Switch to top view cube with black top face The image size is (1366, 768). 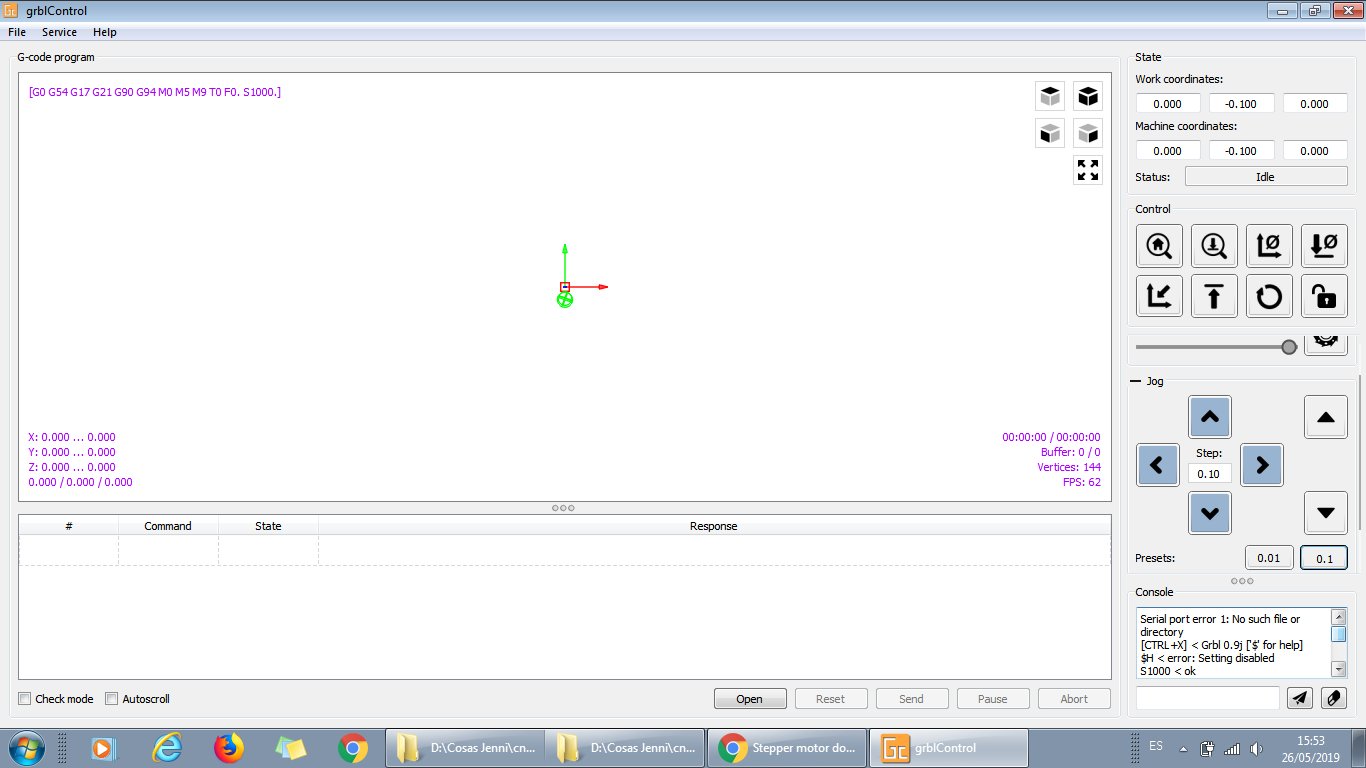click(1050, 96)
